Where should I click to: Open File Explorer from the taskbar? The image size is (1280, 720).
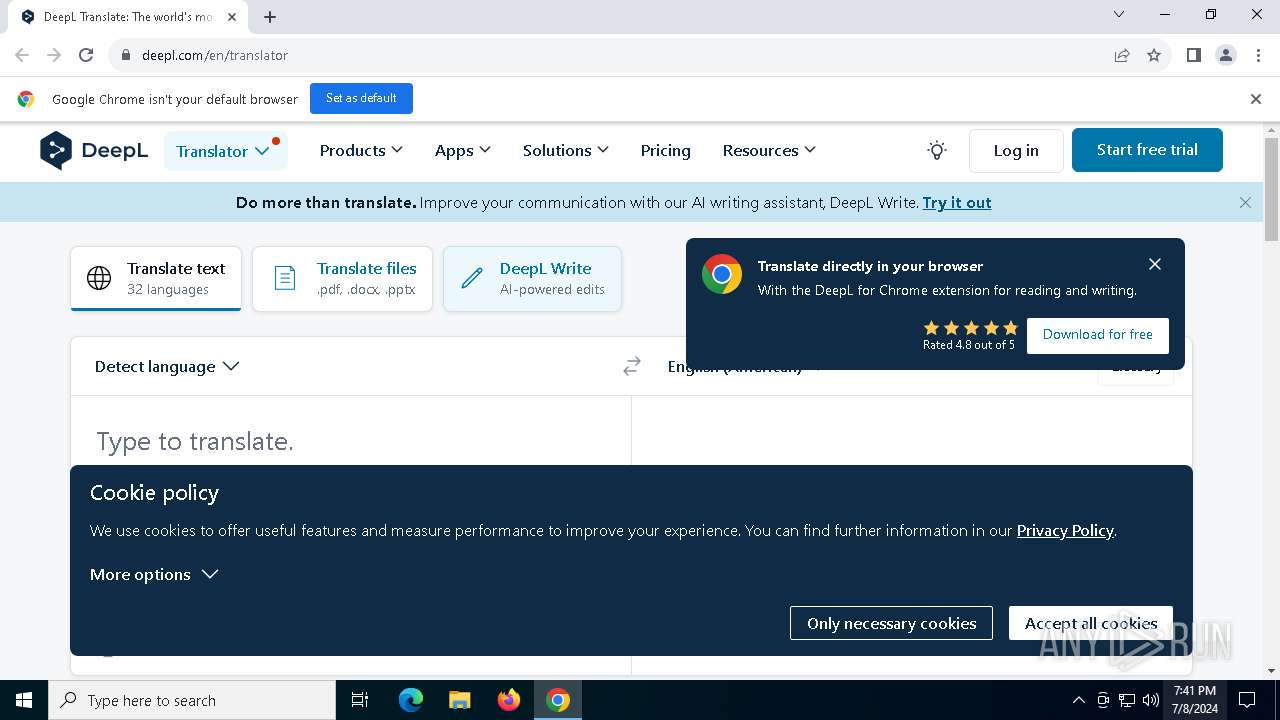[460, 700]
